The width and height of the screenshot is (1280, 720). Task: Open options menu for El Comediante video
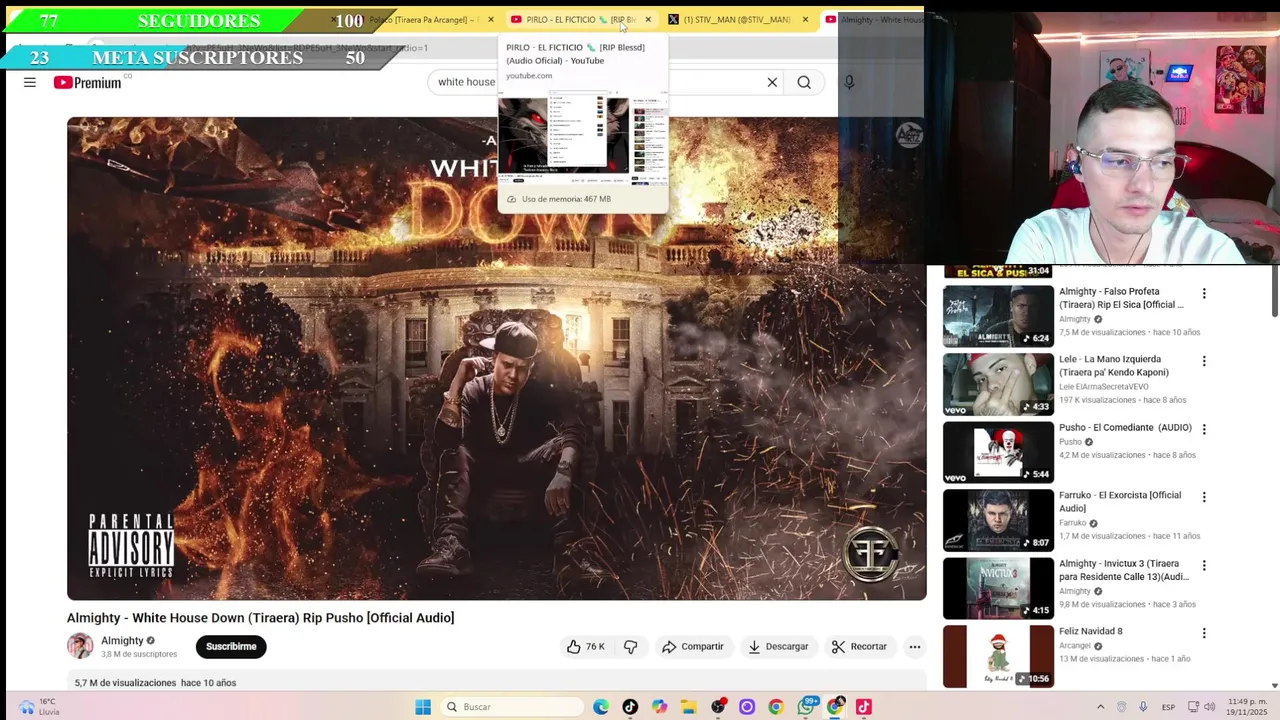[1204, 429]
